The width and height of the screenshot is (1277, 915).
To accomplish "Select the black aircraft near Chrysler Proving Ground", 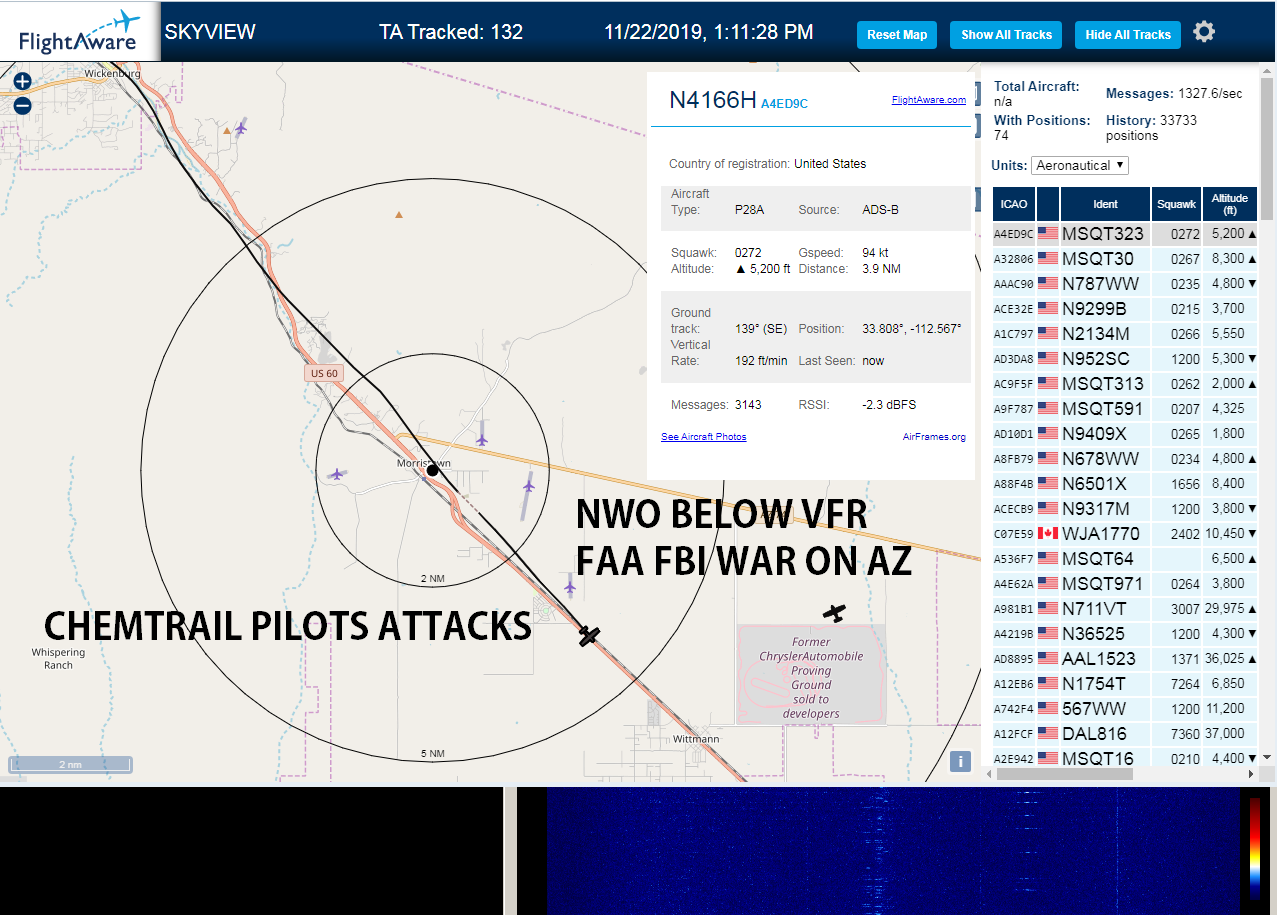I will point(834,611).
